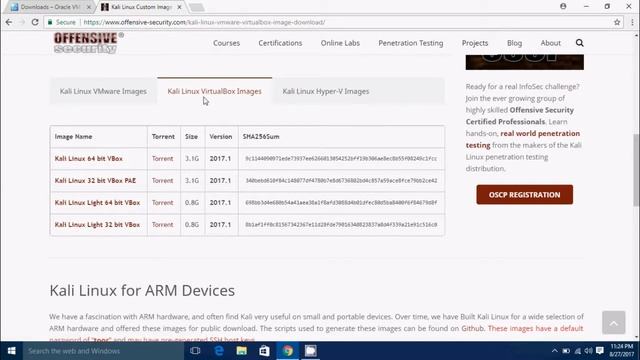Download Kali Linux Light 64 bit VBox
The height and width of the screenshot is (360, 640).
point(97,202)
